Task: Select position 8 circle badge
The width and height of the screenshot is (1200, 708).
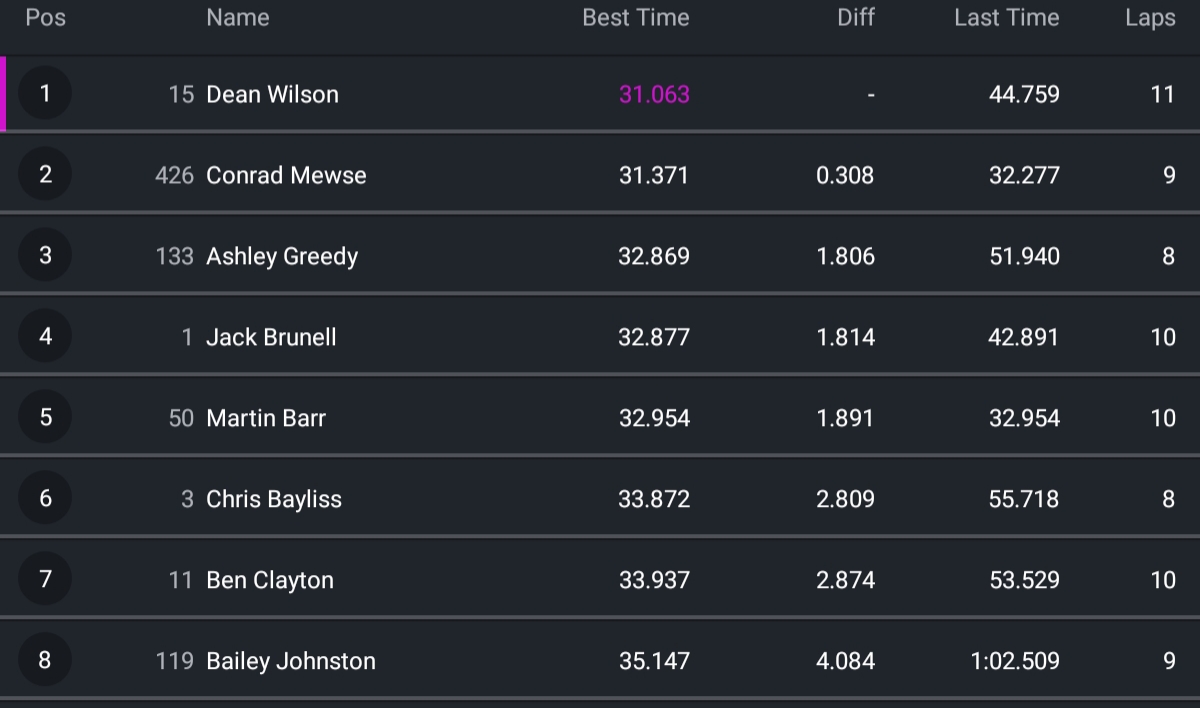Action: tap(45, 660)
